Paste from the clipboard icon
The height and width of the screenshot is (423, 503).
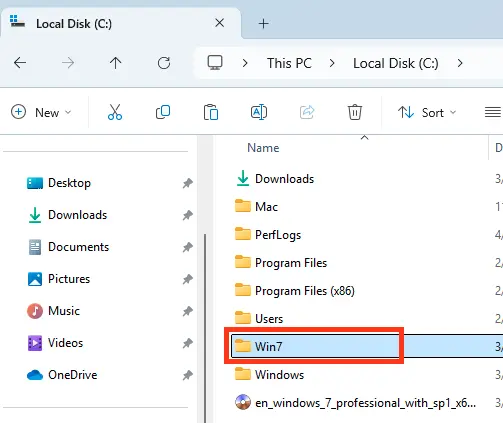point(211,112)
